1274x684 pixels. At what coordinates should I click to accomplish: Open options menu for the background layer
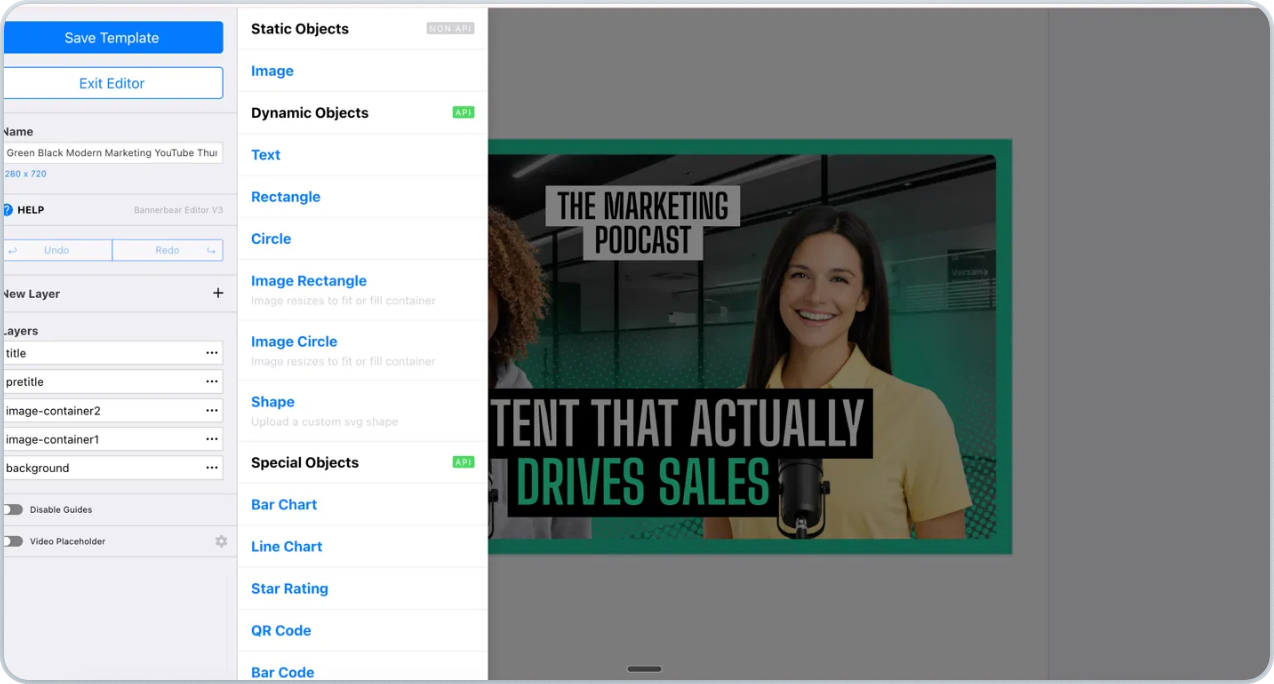pos(212,468)
